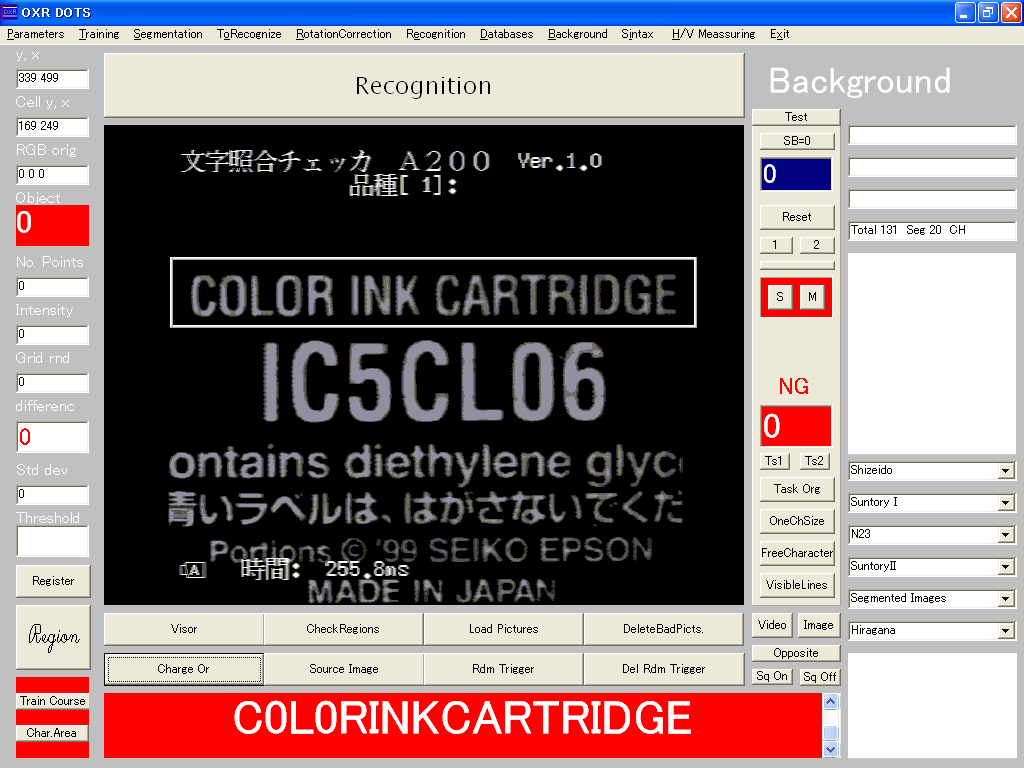The width and height of the screenshot is (1024, 768).
Task: Click the Ts1 button
Action: tap(775, 461)
